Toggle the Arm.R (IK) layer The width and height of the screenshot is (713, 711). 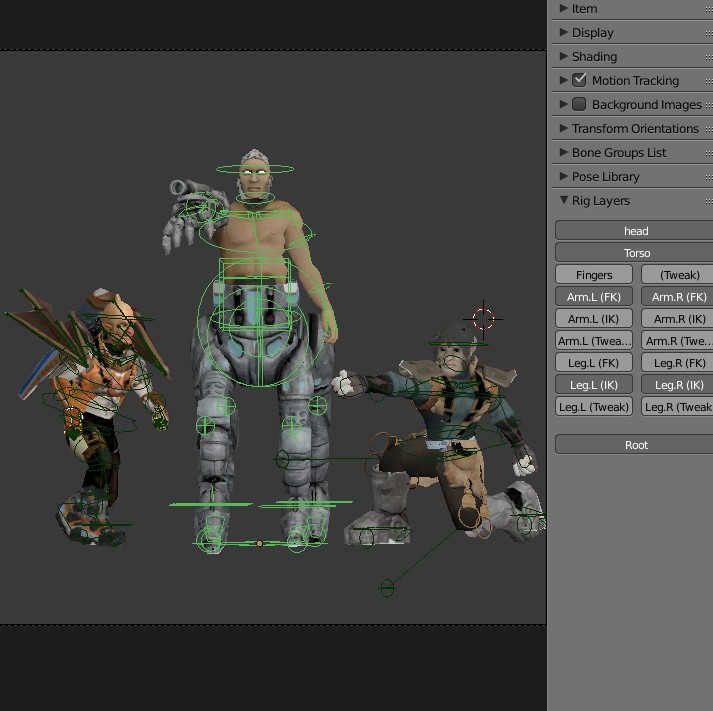point(677,319)
